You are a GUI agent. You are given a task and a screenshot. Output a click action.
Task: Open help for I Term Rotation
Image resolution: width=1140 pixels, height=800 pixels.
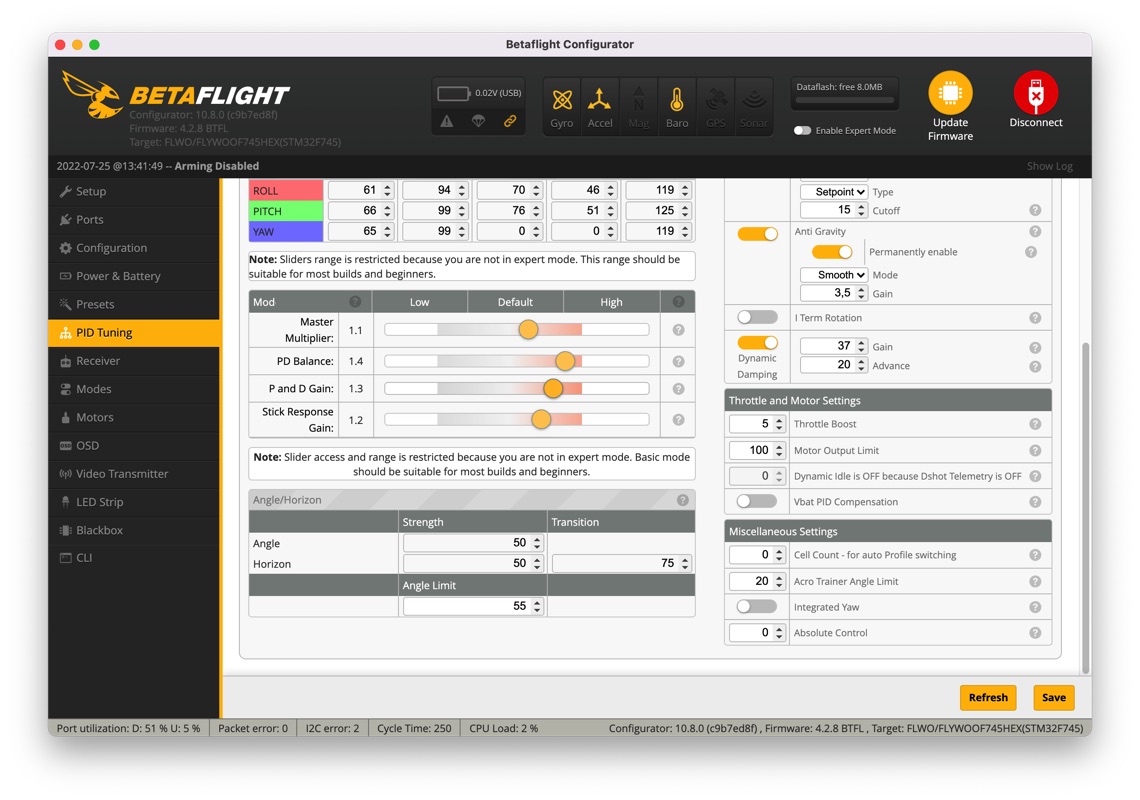pyautogui.click(x=1035, y=318)
